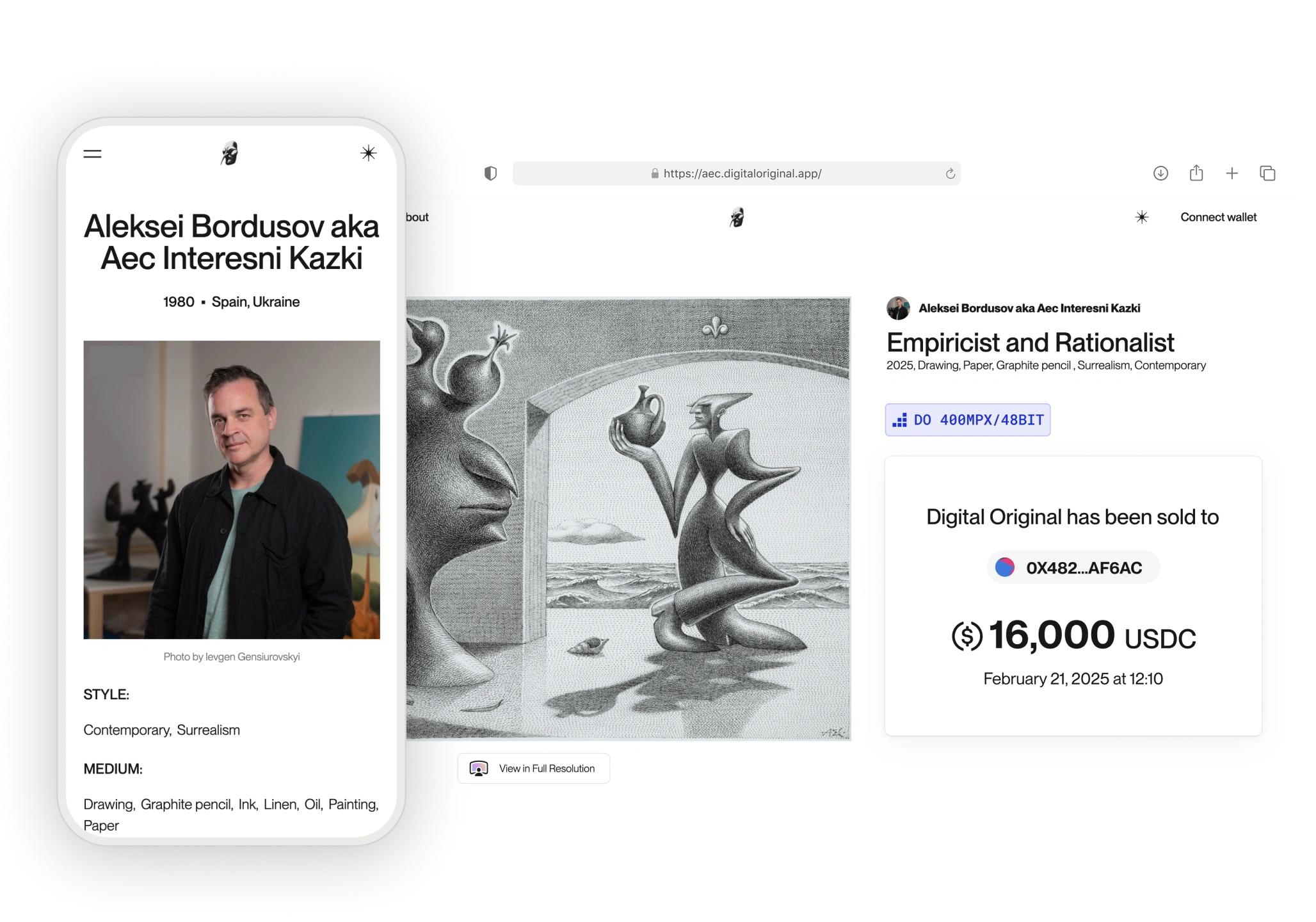Click the Connect wallet button

(1218, 218)
